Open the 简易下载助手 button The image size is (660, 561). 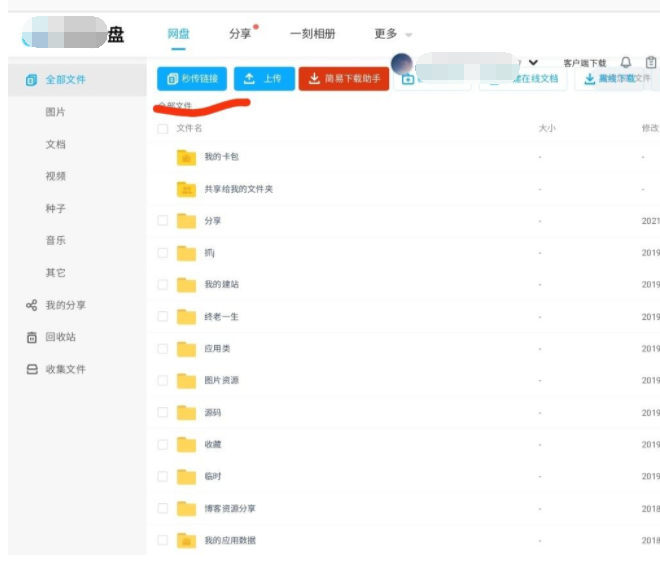point(344,79)
